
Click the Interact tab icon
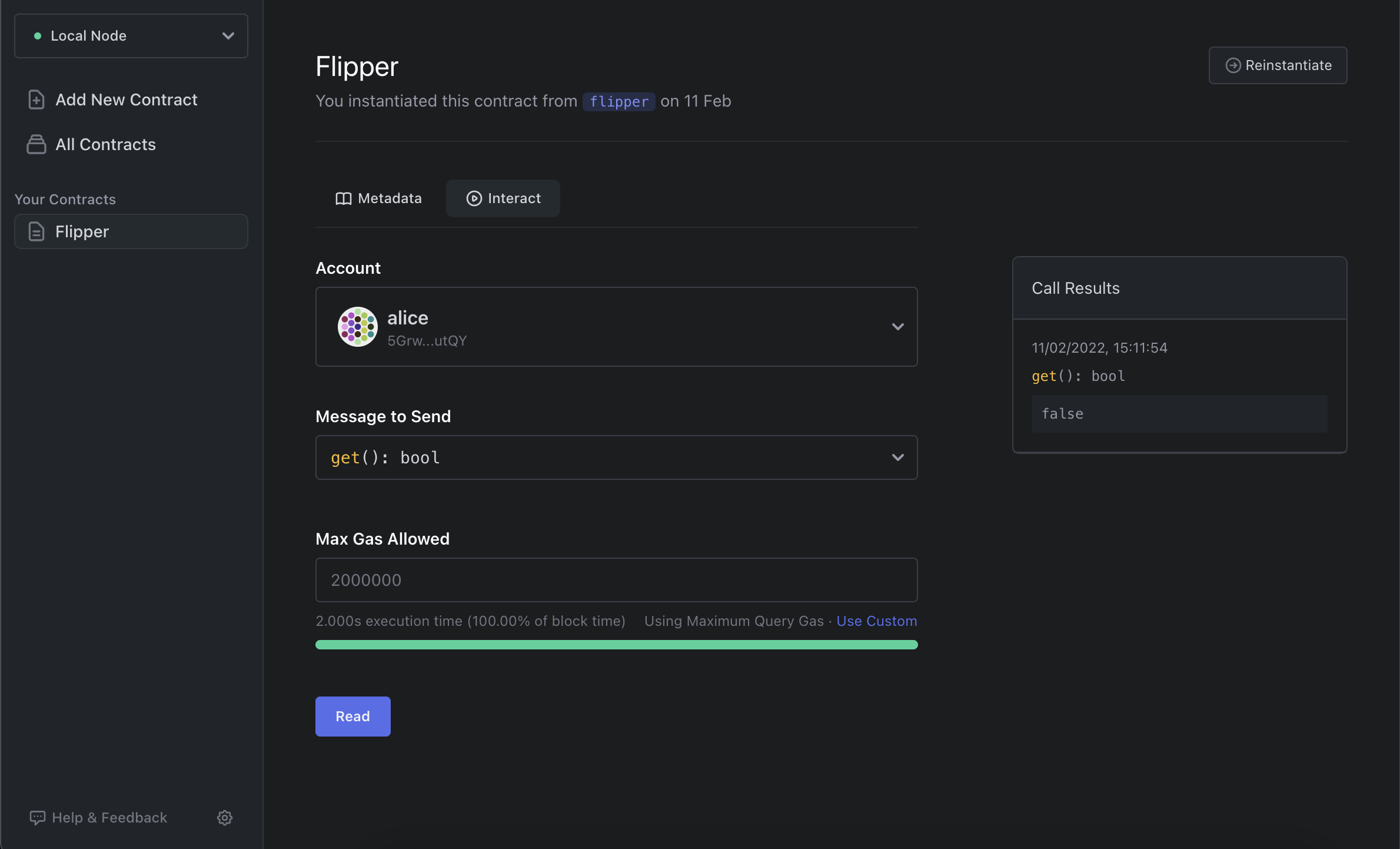pos(473,197)
